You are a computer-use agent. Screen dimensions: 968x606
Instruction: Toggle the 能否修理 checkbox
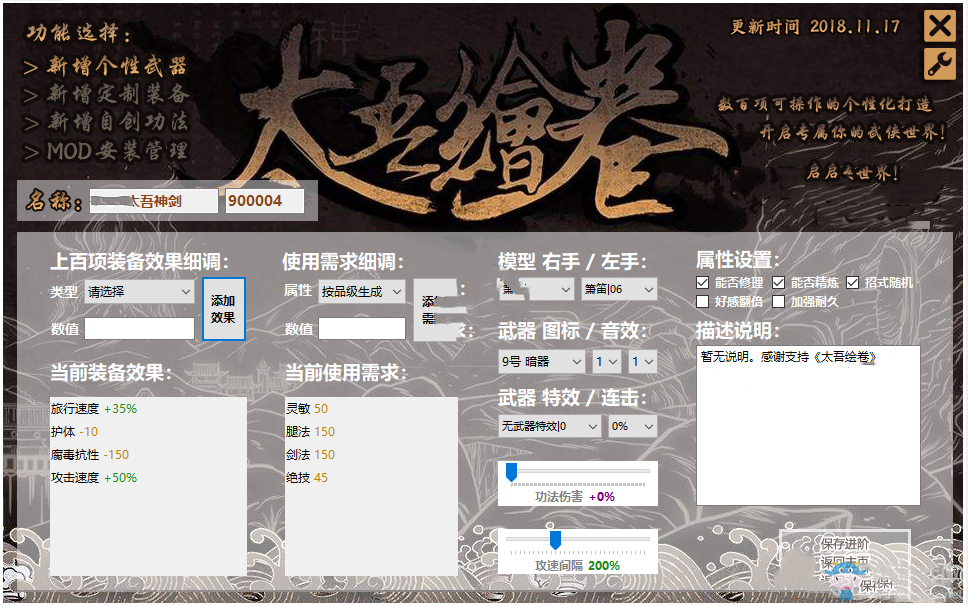click(703, 283)
